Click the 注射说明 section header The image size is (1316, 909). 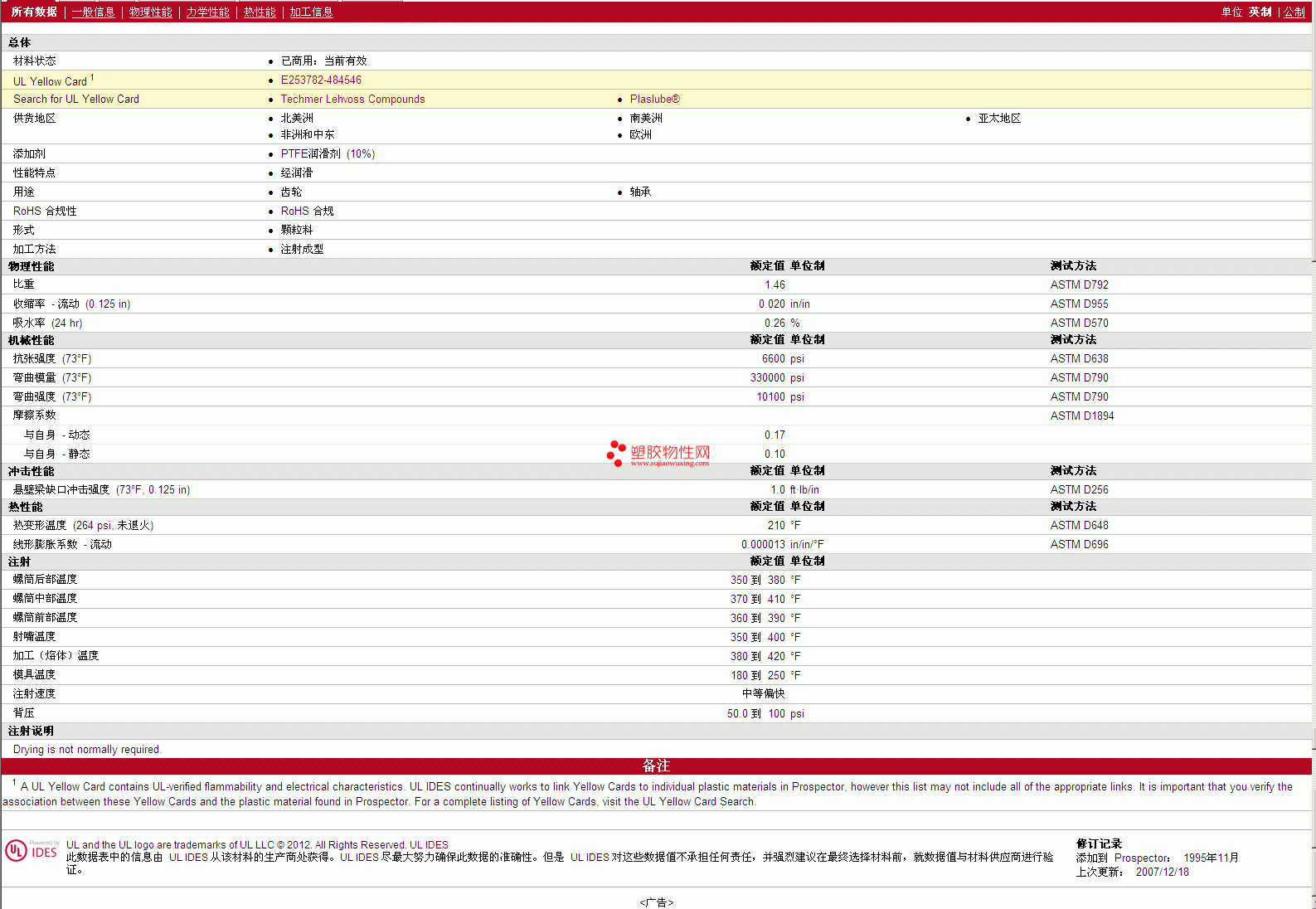pyautogui.click(x=31, y=731)
